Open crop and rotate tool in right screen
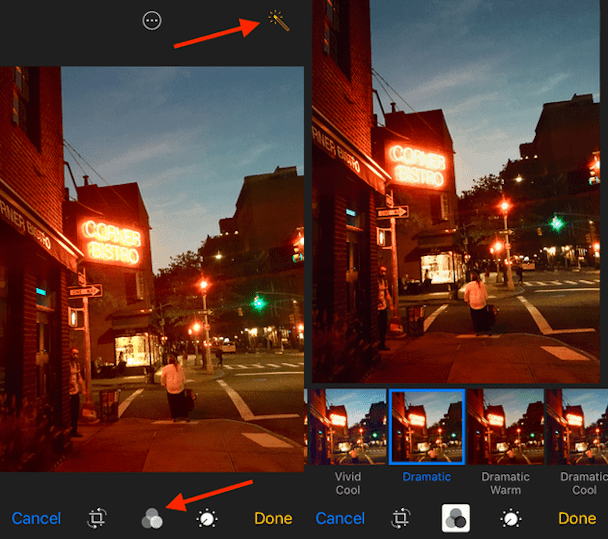Image resolution: width=608 pixels, height=539 pixels. click(x=401, y=518)
